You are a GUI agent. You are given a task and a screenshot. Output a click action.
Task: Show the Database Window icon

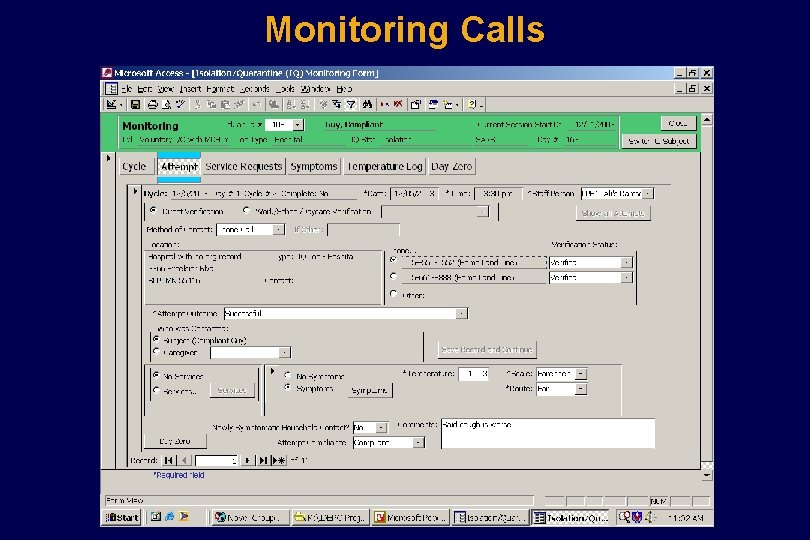pos(433,105)
